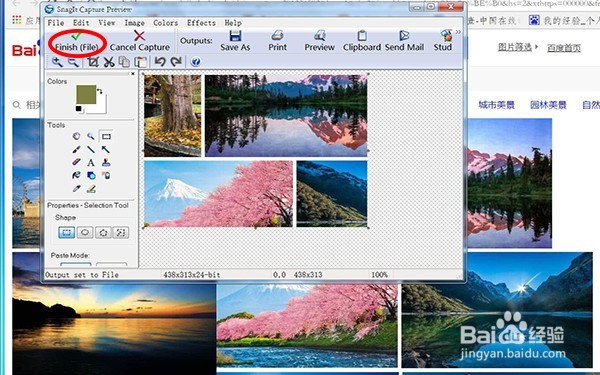Choose ellipse selection shape
This screenshot has width=600, height=375.
point(85,232)
